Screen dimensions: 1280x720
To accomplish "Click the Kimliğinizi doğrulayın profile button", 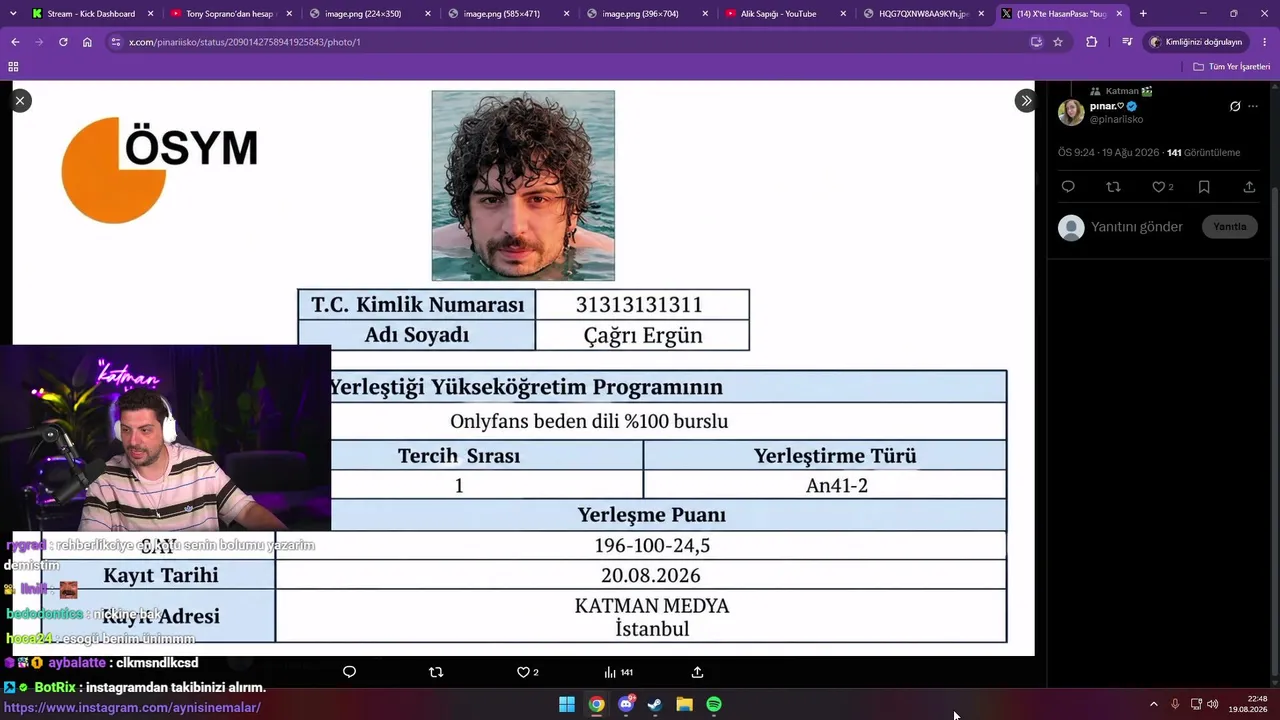I will 1196,42.
